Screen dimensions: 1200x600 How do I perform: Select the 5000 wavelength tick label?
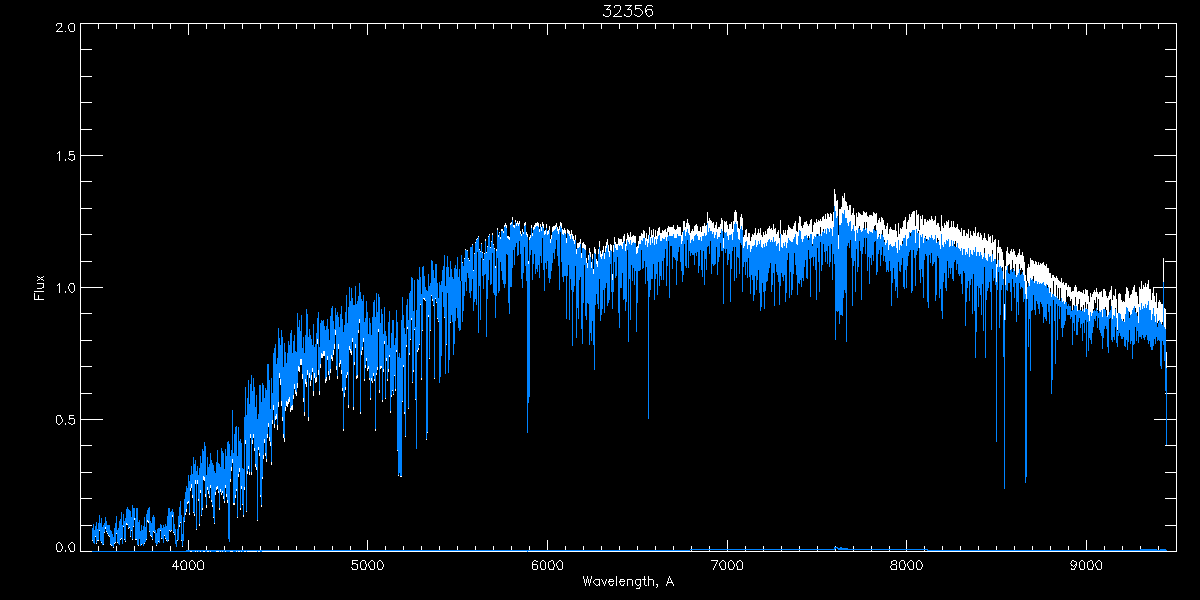[367, 565]
